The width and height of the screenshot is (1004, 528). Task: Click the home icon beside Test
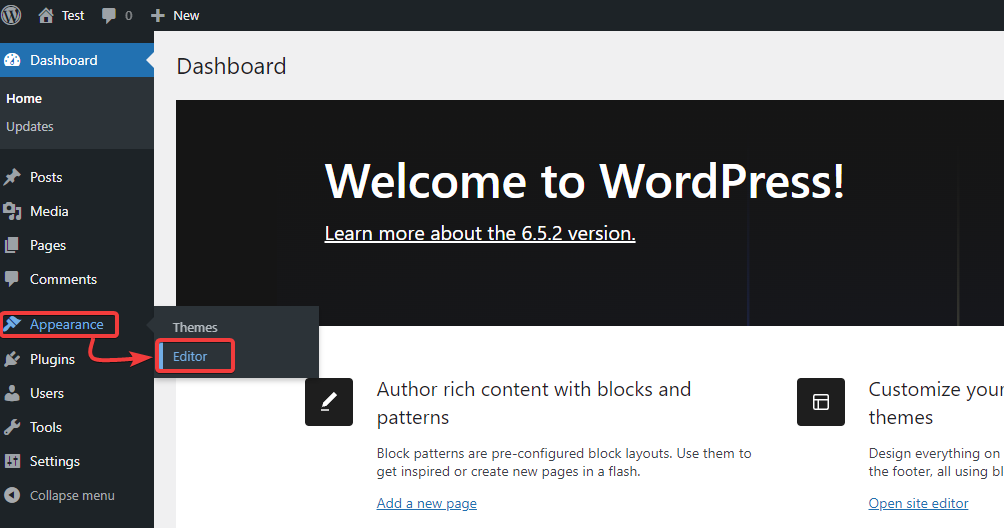point(45,15)
